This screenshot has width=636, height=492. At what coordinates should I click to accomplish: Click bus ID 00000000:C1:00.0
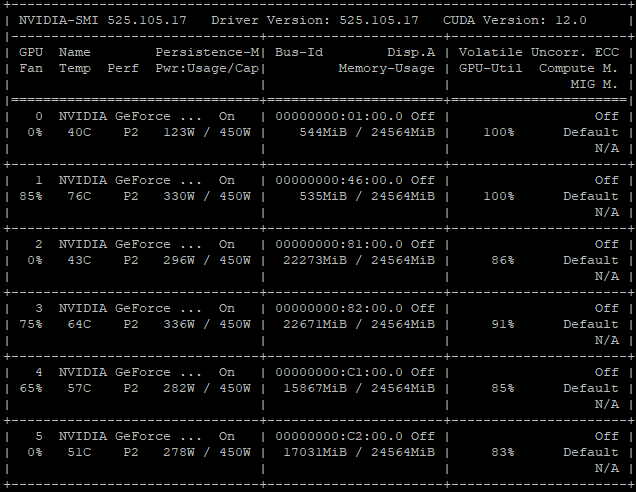(x=339, y=372)
